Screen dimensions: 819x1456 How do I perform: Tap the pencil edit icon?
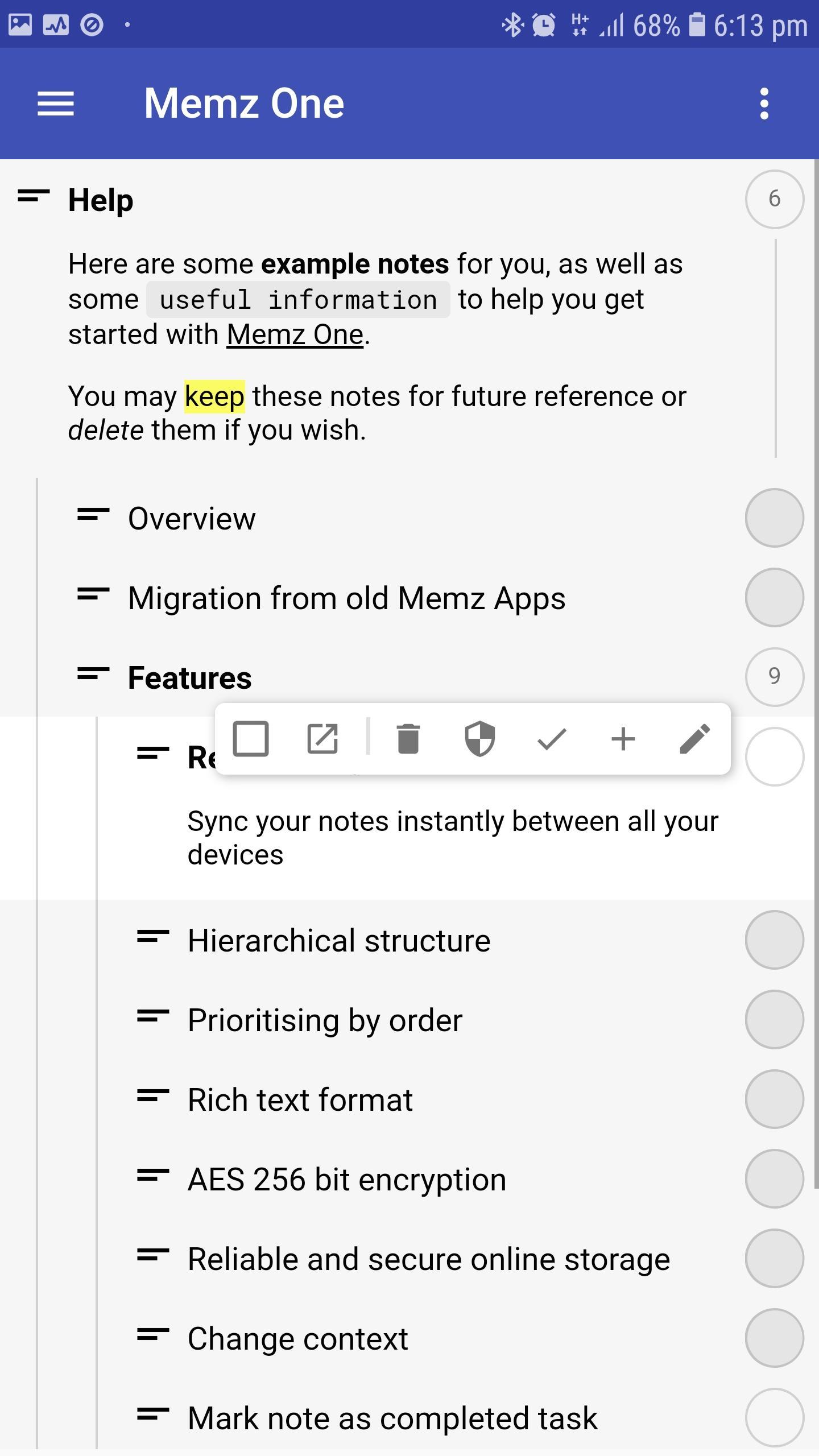click(x=694, y=739)
